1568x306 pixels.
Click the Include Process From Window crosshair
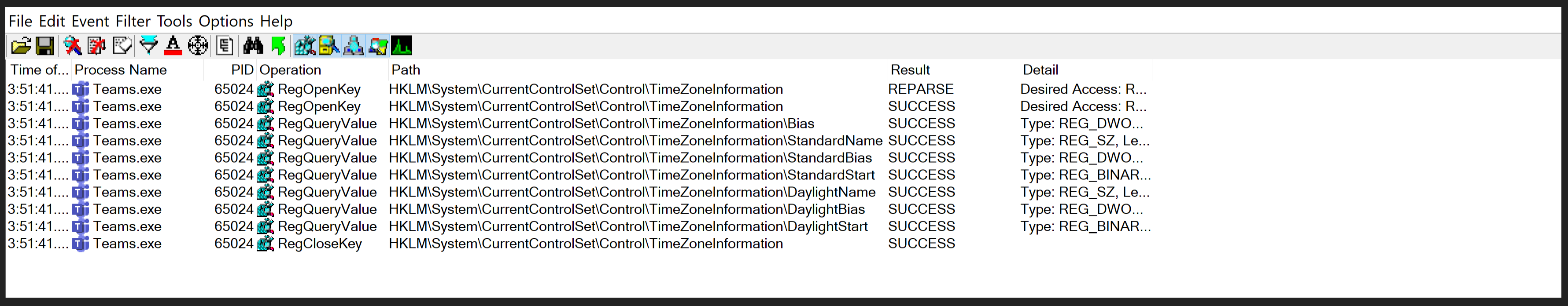pos(198,46)
